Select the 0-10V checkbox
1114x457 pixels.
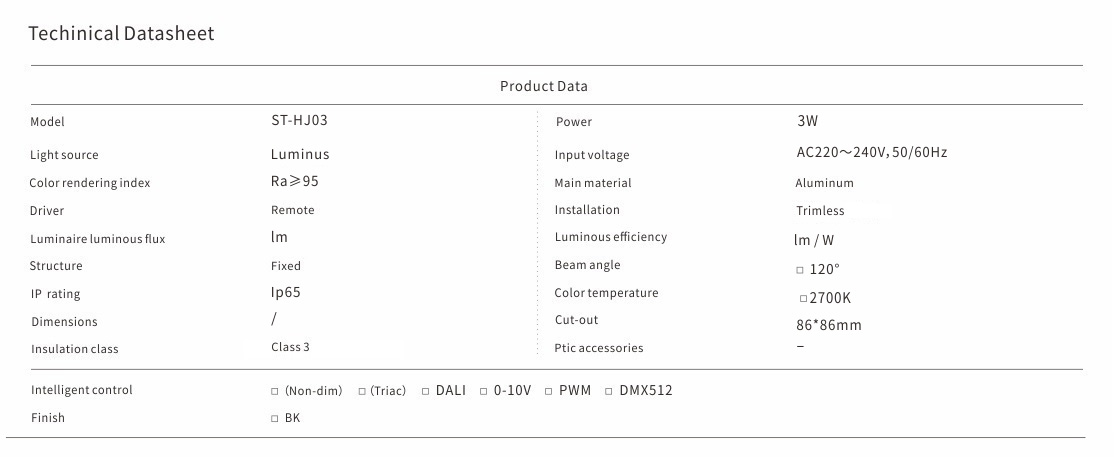484,391
